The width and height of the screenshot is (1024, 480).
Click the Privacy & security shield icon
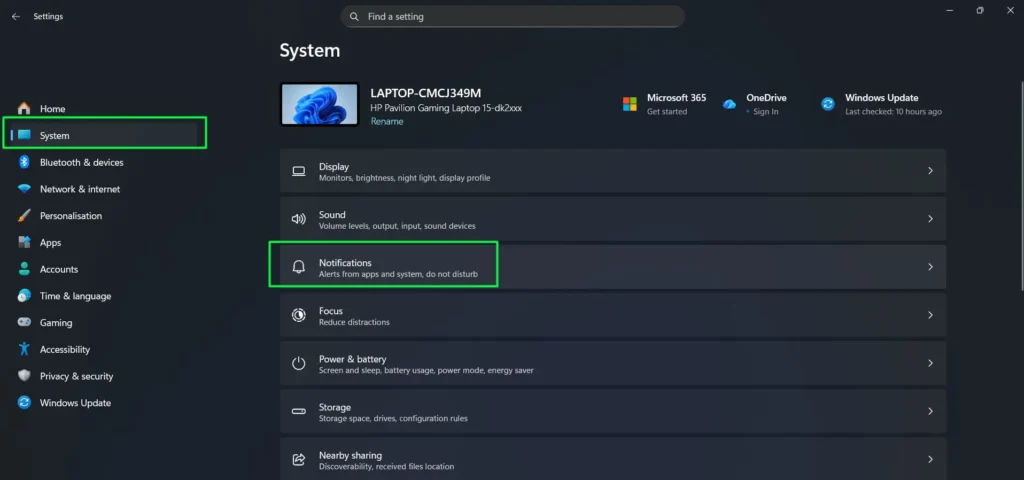pyautogui.click(x=24, y=376)
